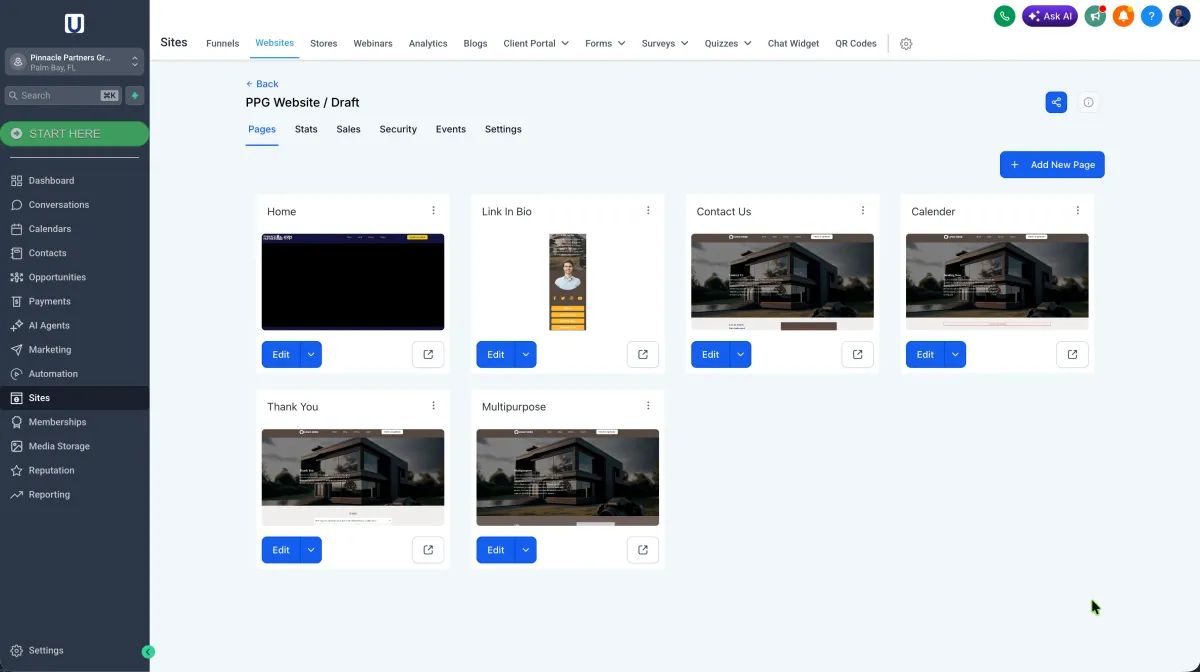The height and width of the screenshot is (672, 1200).
Task: Click Edit on the Home page card
Action: (281, 354)
